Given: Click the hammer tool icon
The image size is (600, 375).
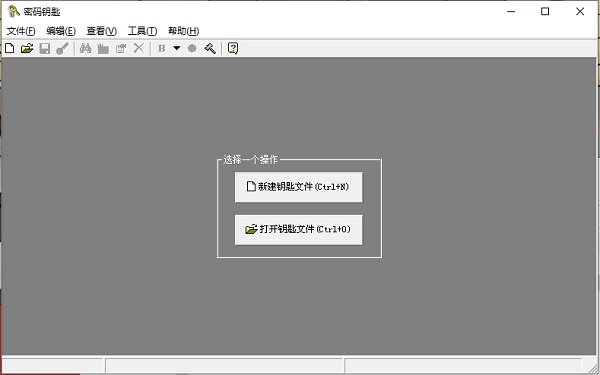Looking at the screenshot, I should [x=210, y=49].
